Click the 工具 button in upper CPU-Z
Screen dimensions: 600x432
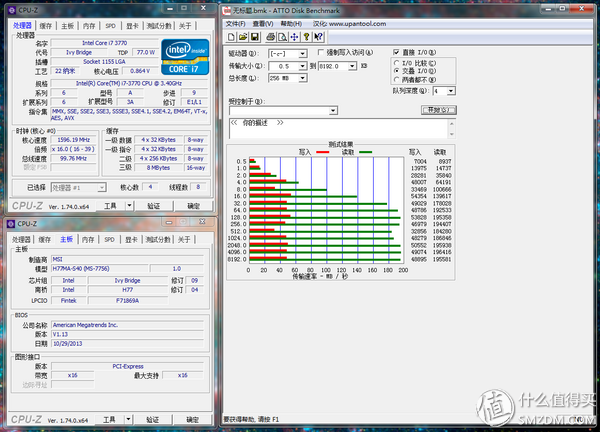click(110, 206)
